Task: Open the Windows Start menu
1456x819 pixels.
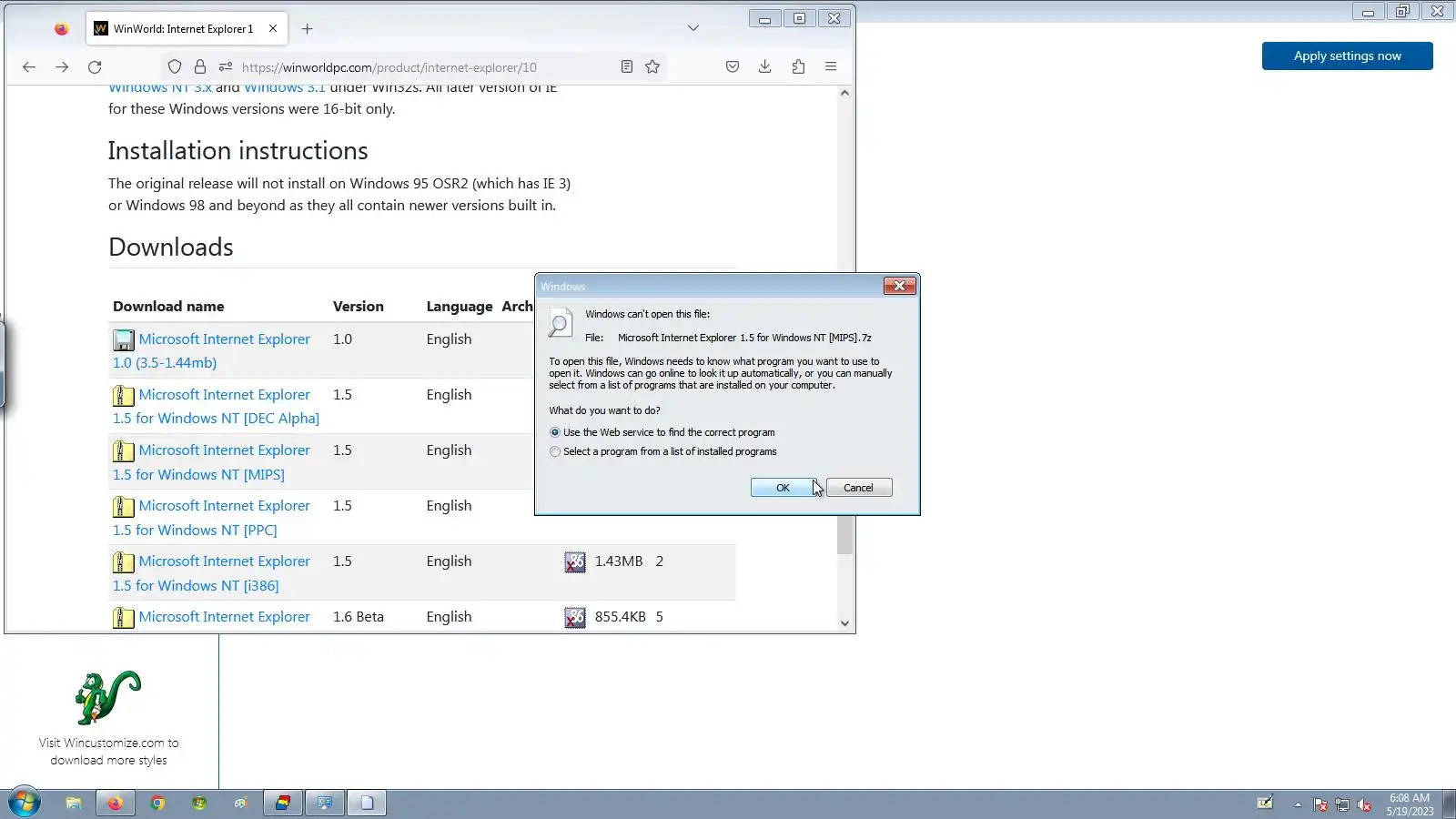Action: [25, 803]
